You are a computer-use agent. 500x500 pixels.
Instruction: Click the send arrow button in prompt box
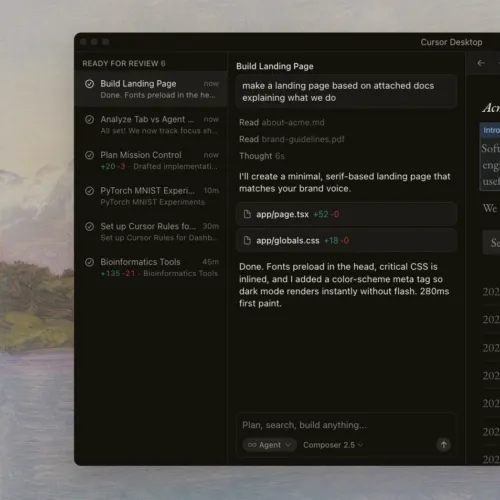click(443, 445)
